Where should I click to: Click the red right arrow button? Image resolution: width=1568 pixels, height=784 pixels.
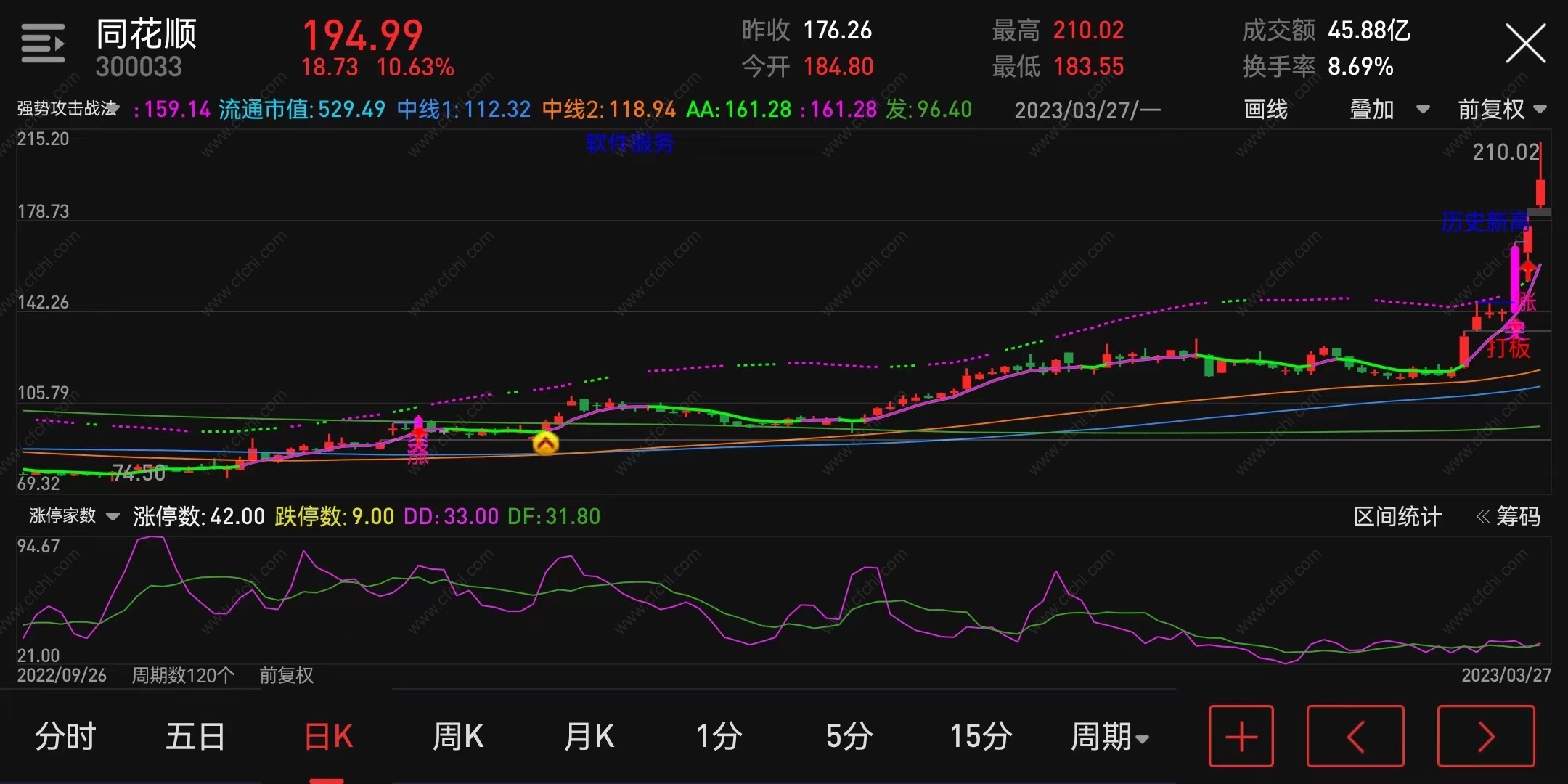tap(1485, 736)
